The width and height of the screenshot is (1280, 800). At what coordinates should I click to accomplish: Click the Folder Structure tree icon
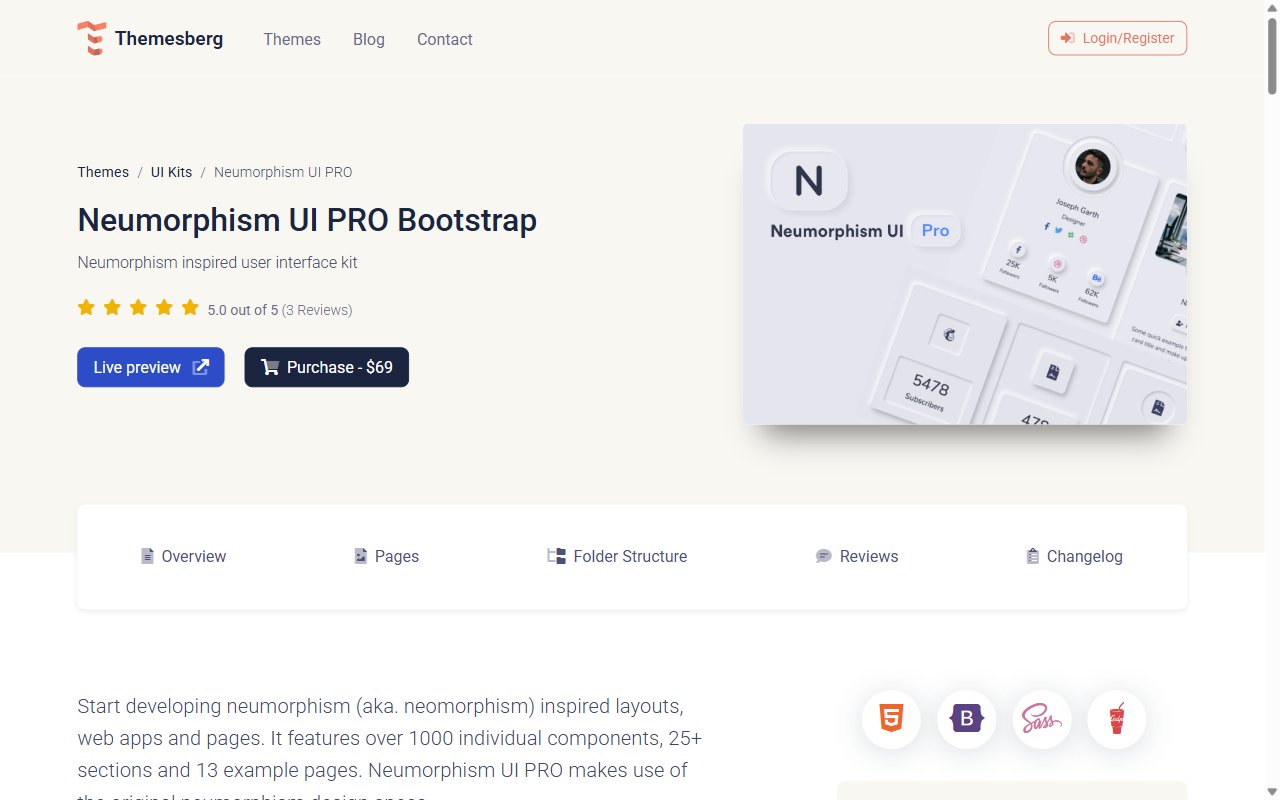(x=557, y=556)
